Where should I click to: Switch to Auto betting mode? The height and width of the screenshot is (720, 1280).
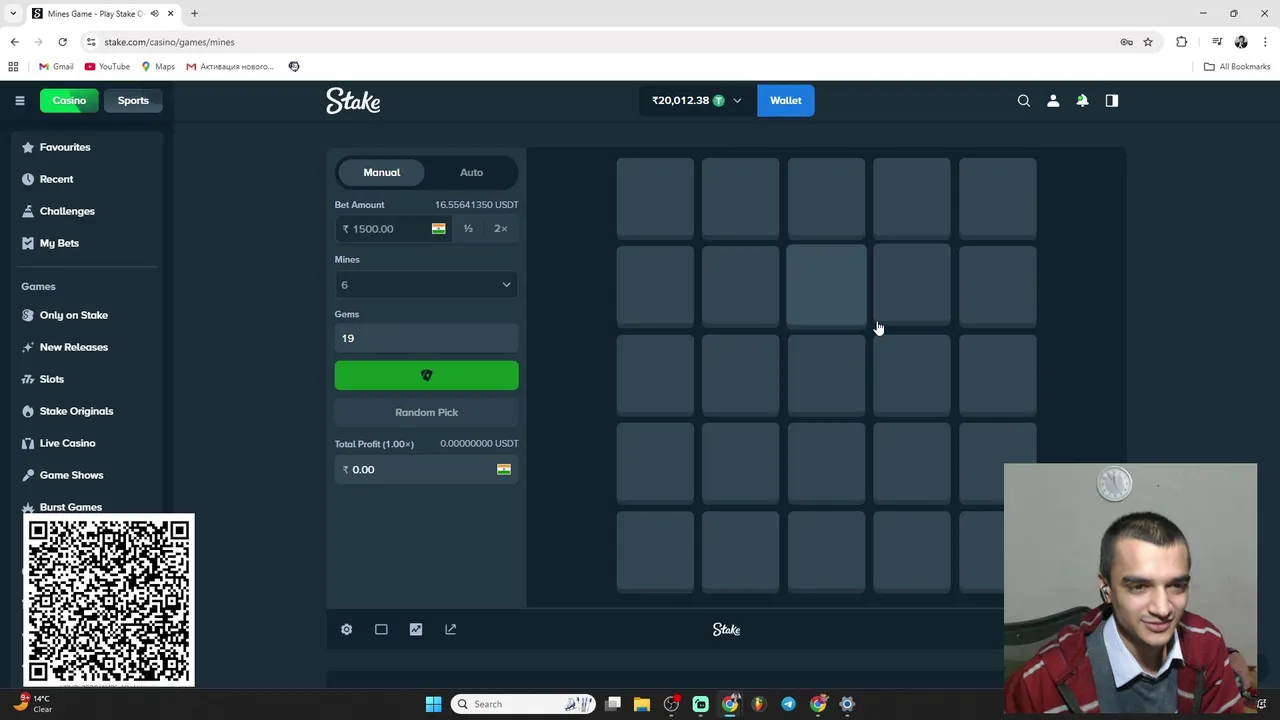[x=471, y=172]
